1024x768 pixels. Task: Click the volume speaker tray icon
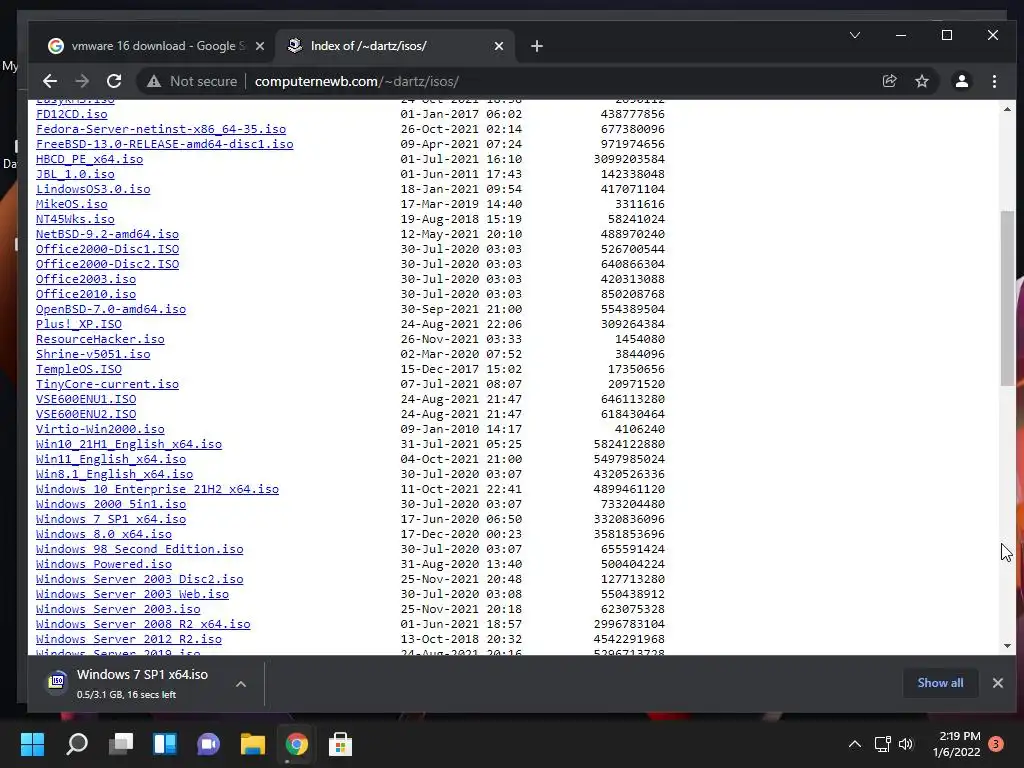906,744
